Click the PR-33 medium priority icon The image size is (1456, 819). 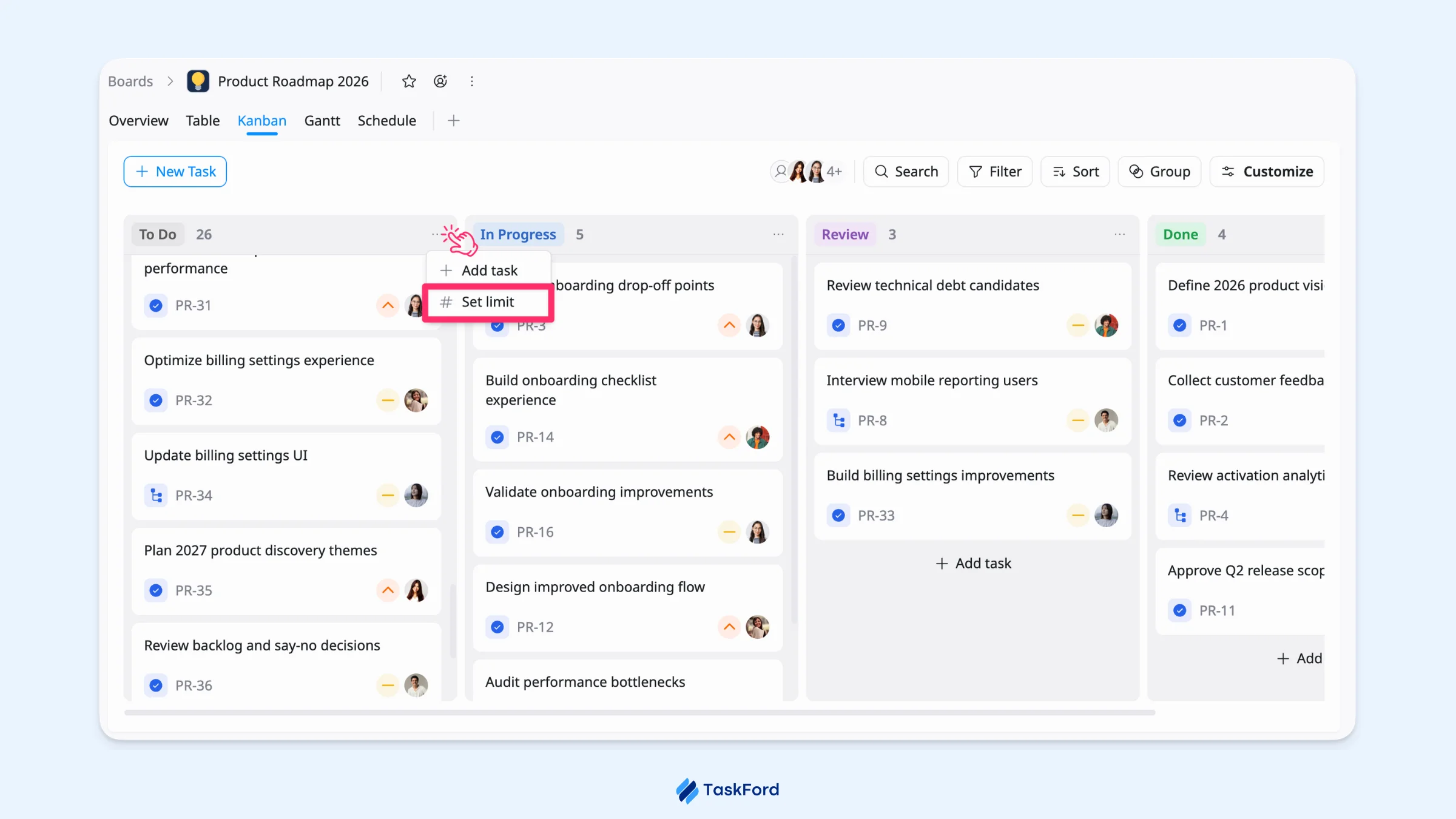[x=1078, y=516]
